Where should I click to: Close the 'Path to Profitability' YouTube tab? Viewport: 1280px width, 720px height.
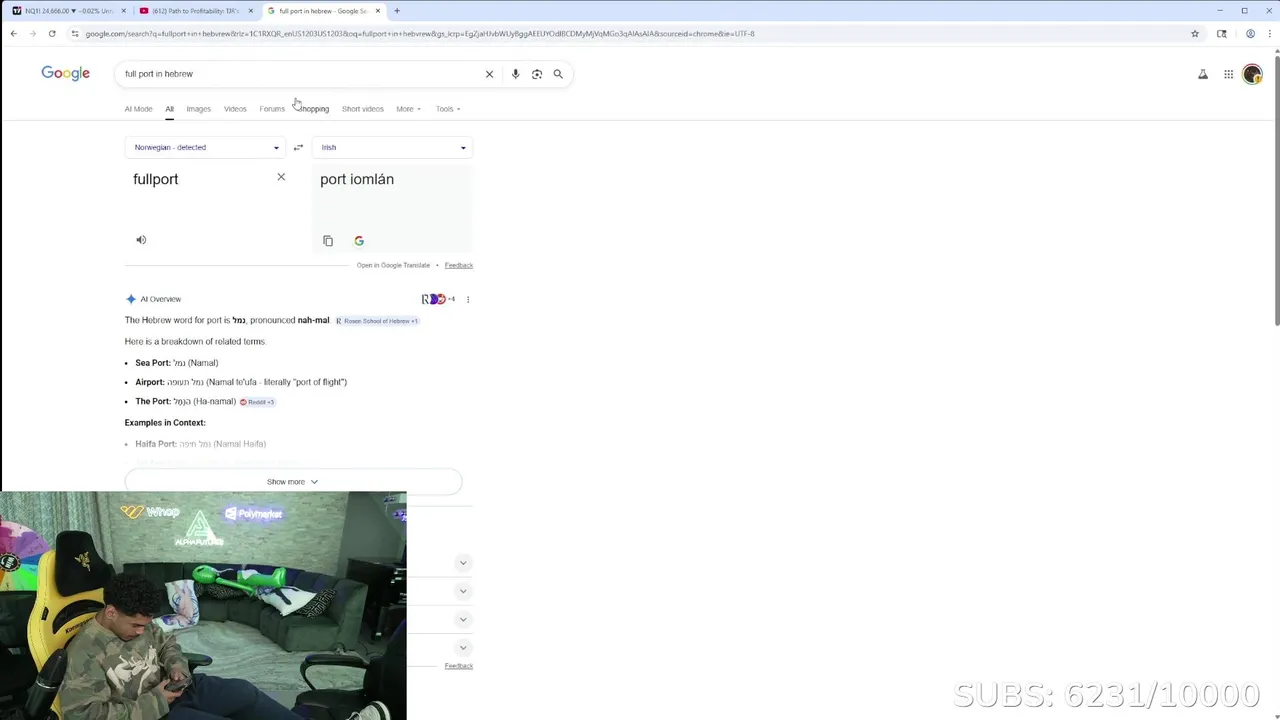pyautogui.click(x=250, y=11)
